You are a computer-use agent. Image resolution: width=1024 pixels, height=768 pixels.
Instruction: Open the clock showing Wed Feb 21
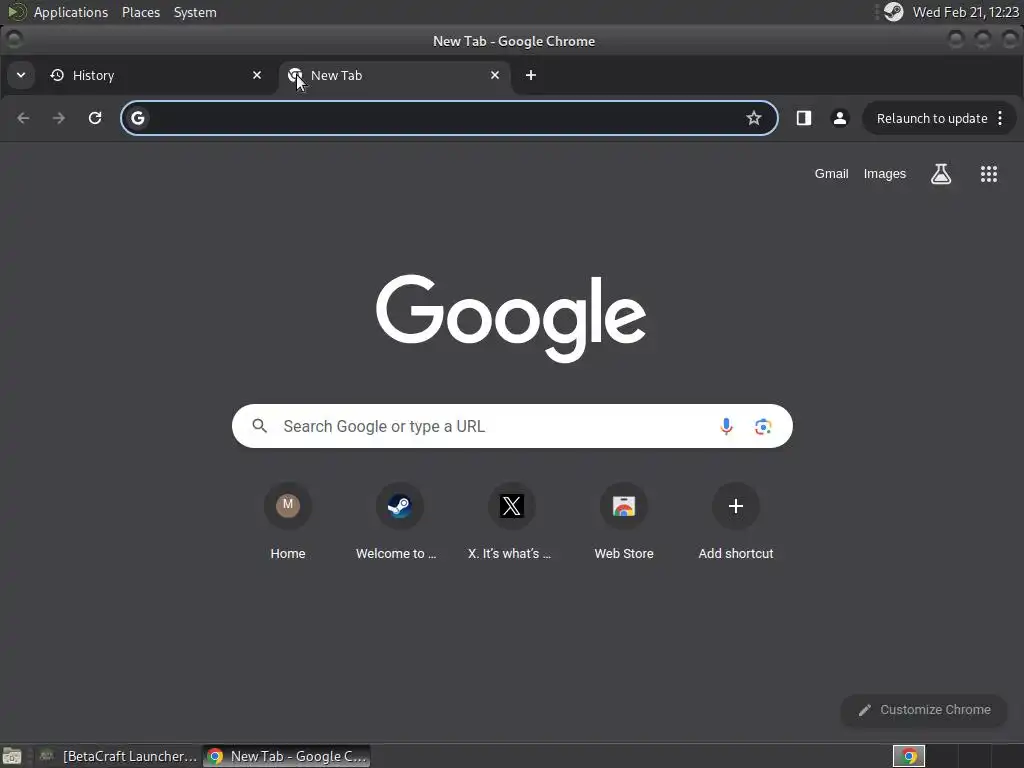point(965,12)
